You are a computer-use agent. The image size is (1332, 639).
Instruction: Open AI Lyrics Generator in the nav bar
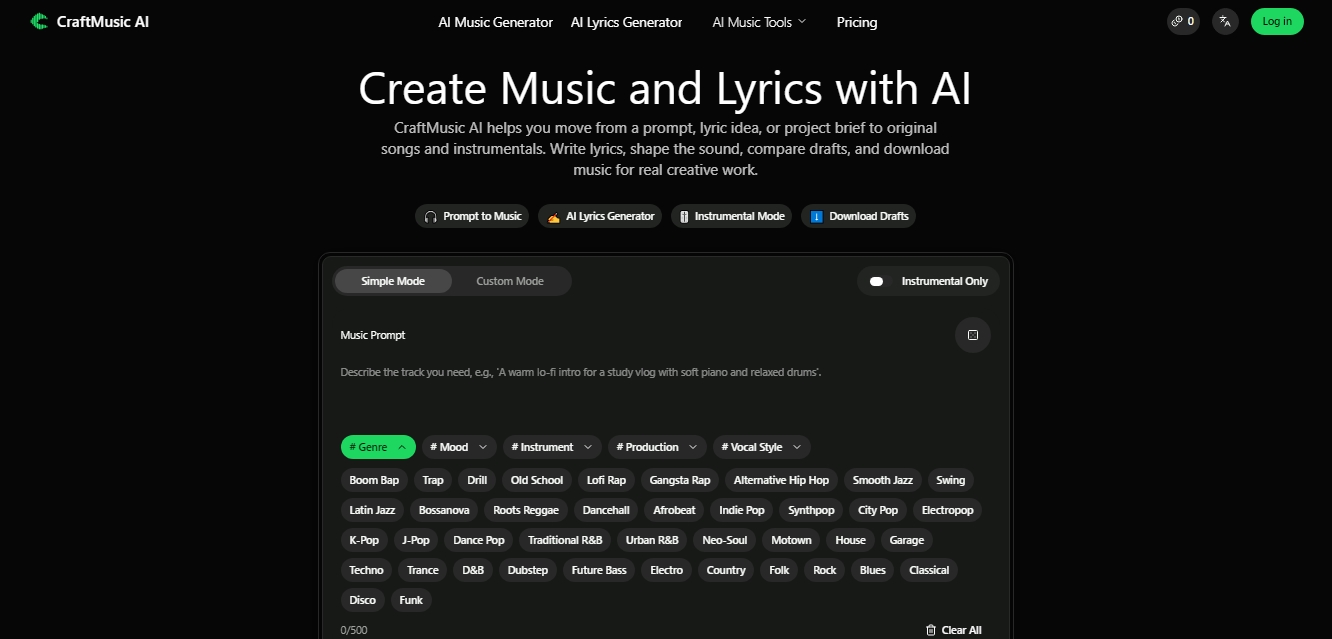point(626,22)
